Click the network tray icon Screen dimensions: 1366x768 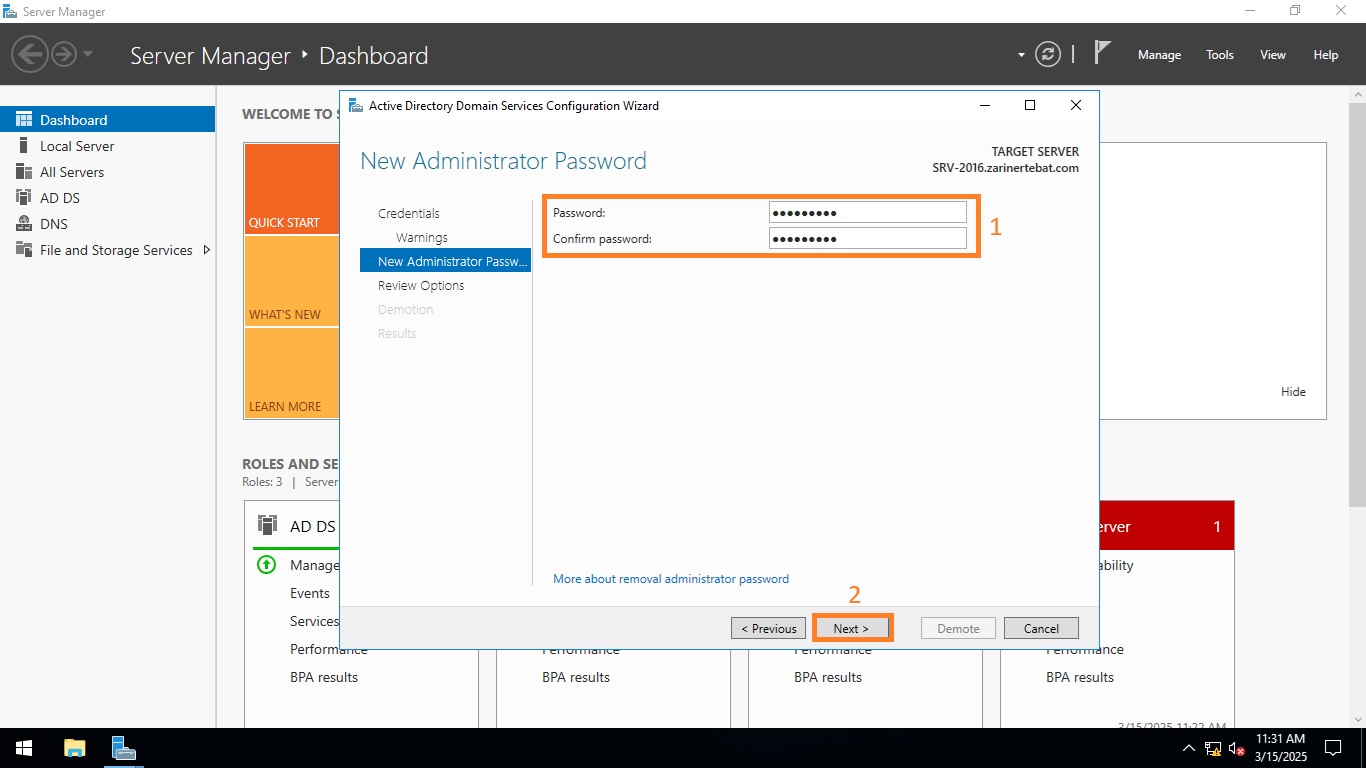coord(1213,748)
